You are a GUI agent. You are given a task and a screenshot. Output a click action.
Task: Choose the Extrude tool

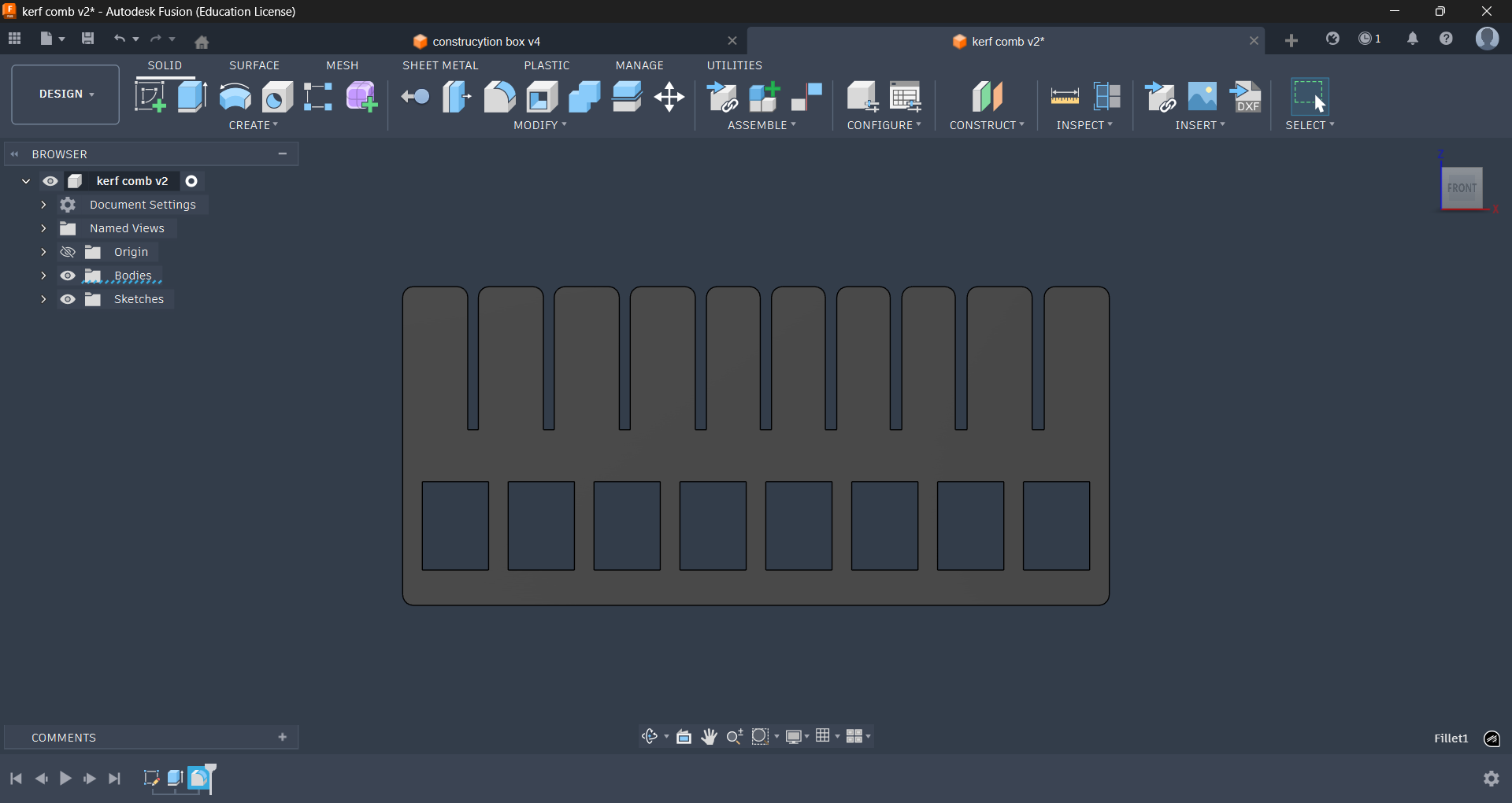(192, 97)
